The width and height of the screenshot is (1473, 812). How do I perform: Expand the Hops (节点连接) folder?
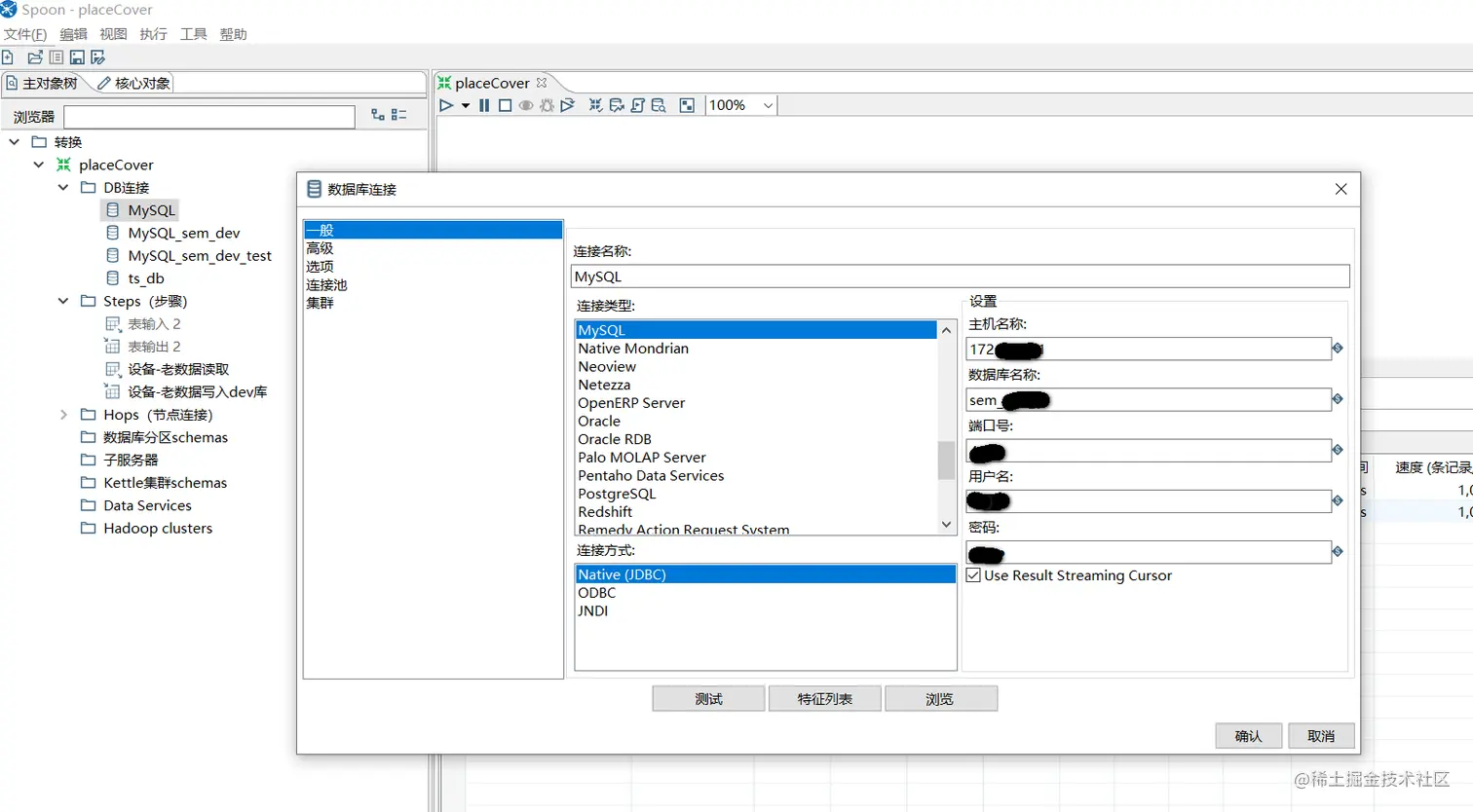pos(63,415)
